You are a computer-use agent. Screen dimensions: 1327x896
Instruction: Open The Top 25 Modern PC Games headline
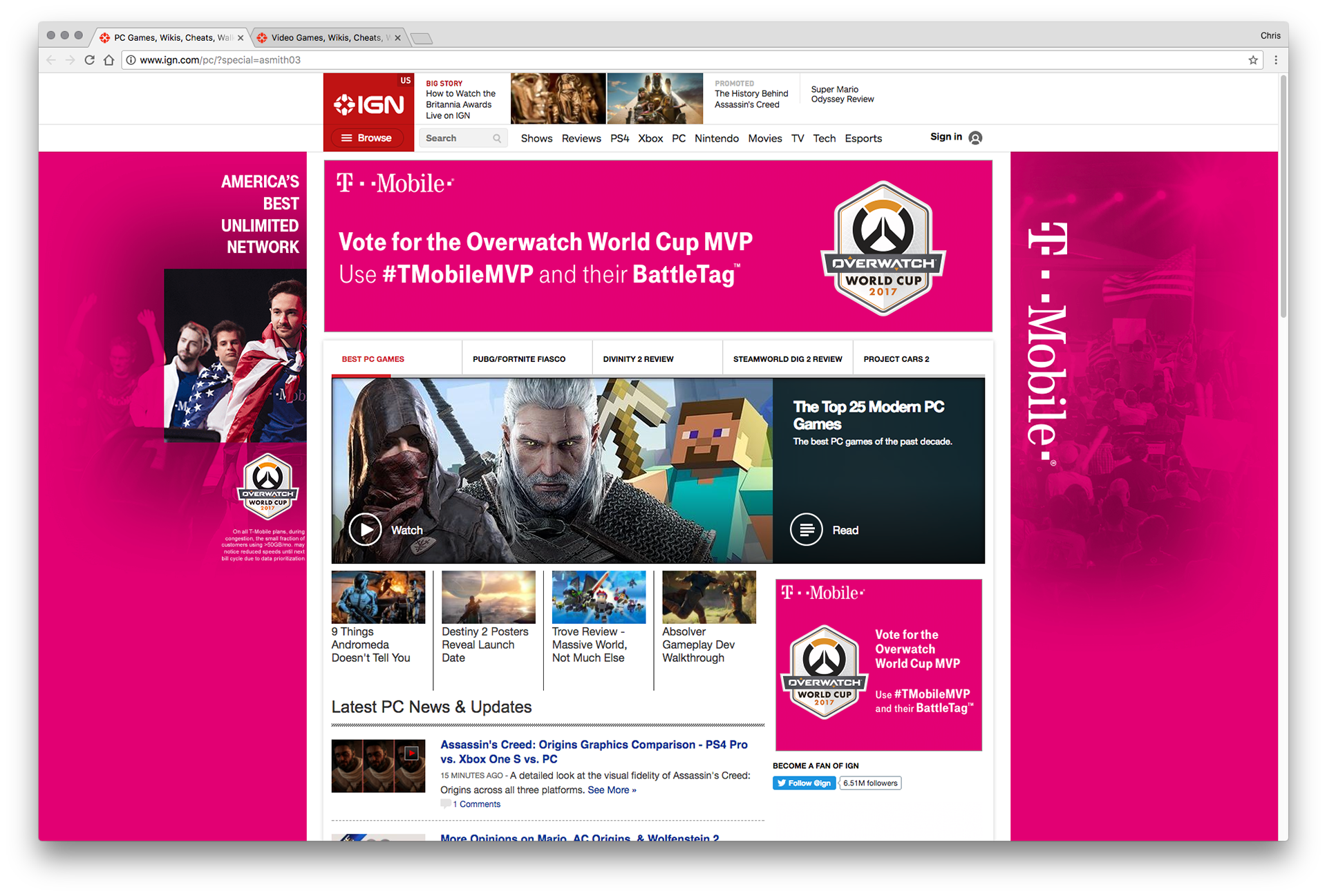click(868, 415)
